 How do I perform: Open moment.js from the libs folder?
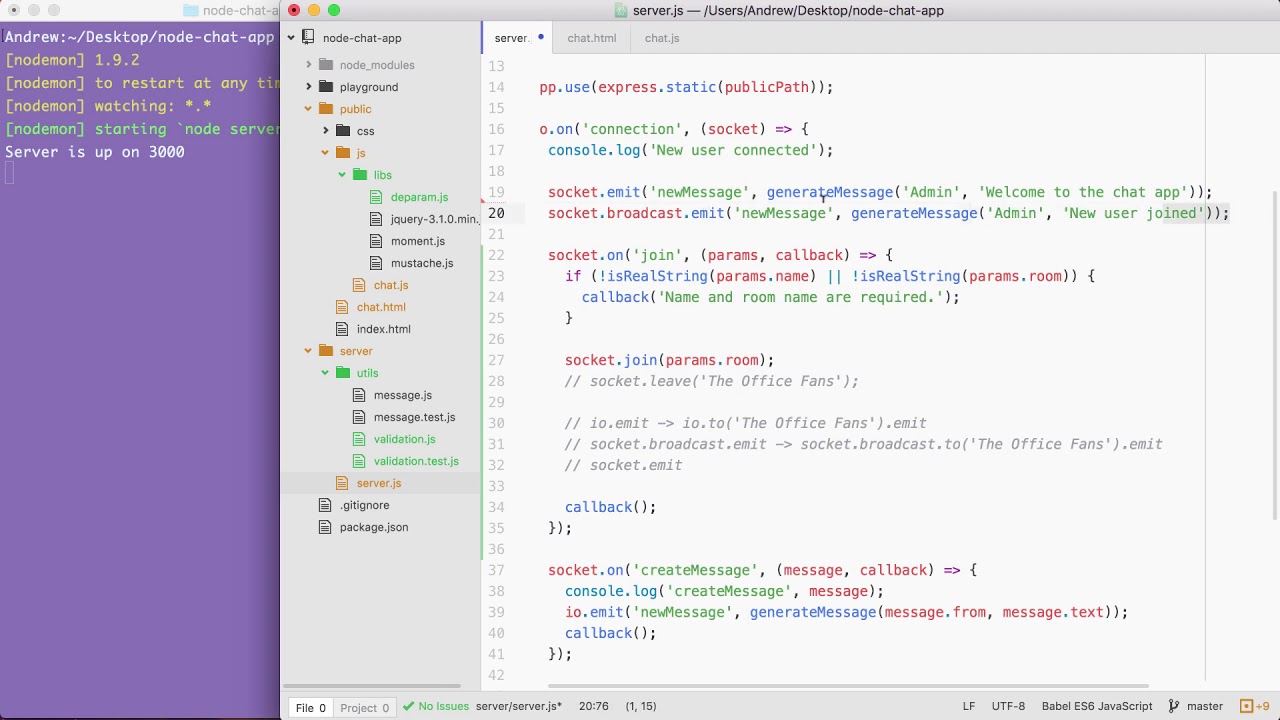click(418, 241)
